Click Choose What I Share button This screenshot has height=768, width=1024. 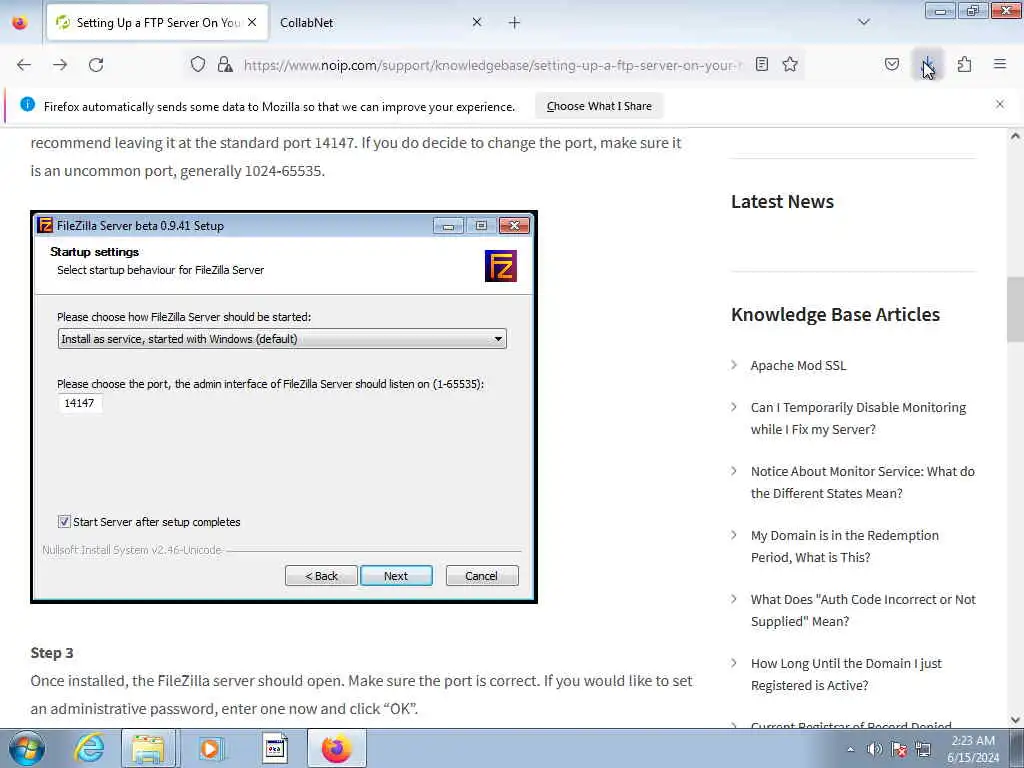coord(599,106)
